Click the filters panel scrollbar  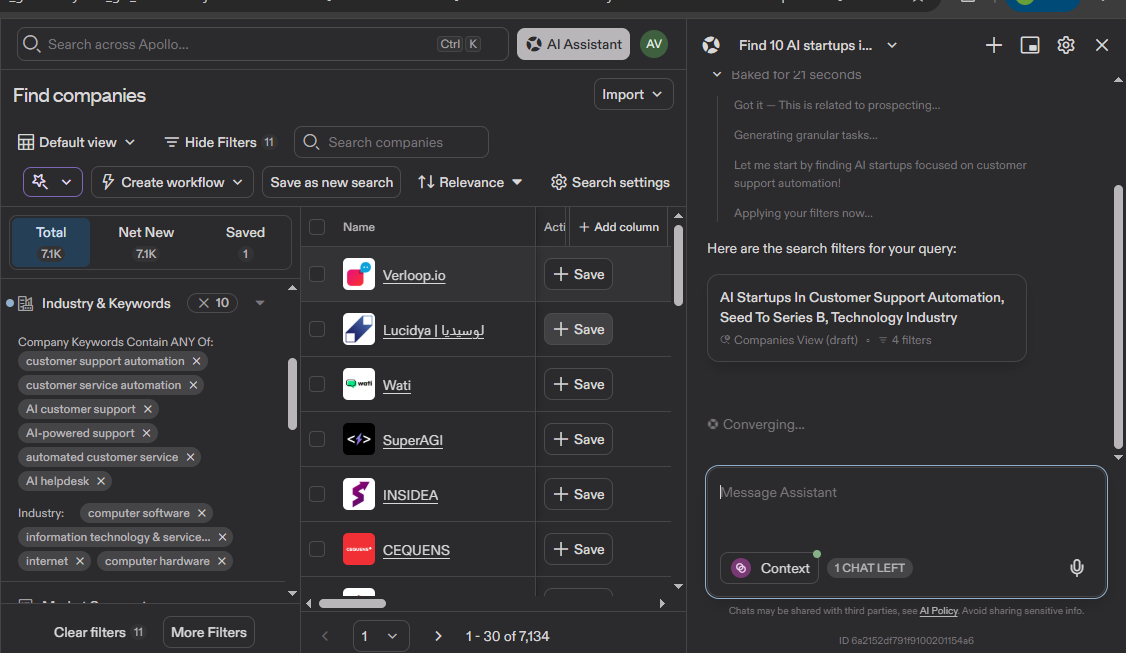(x=292, y=394)
